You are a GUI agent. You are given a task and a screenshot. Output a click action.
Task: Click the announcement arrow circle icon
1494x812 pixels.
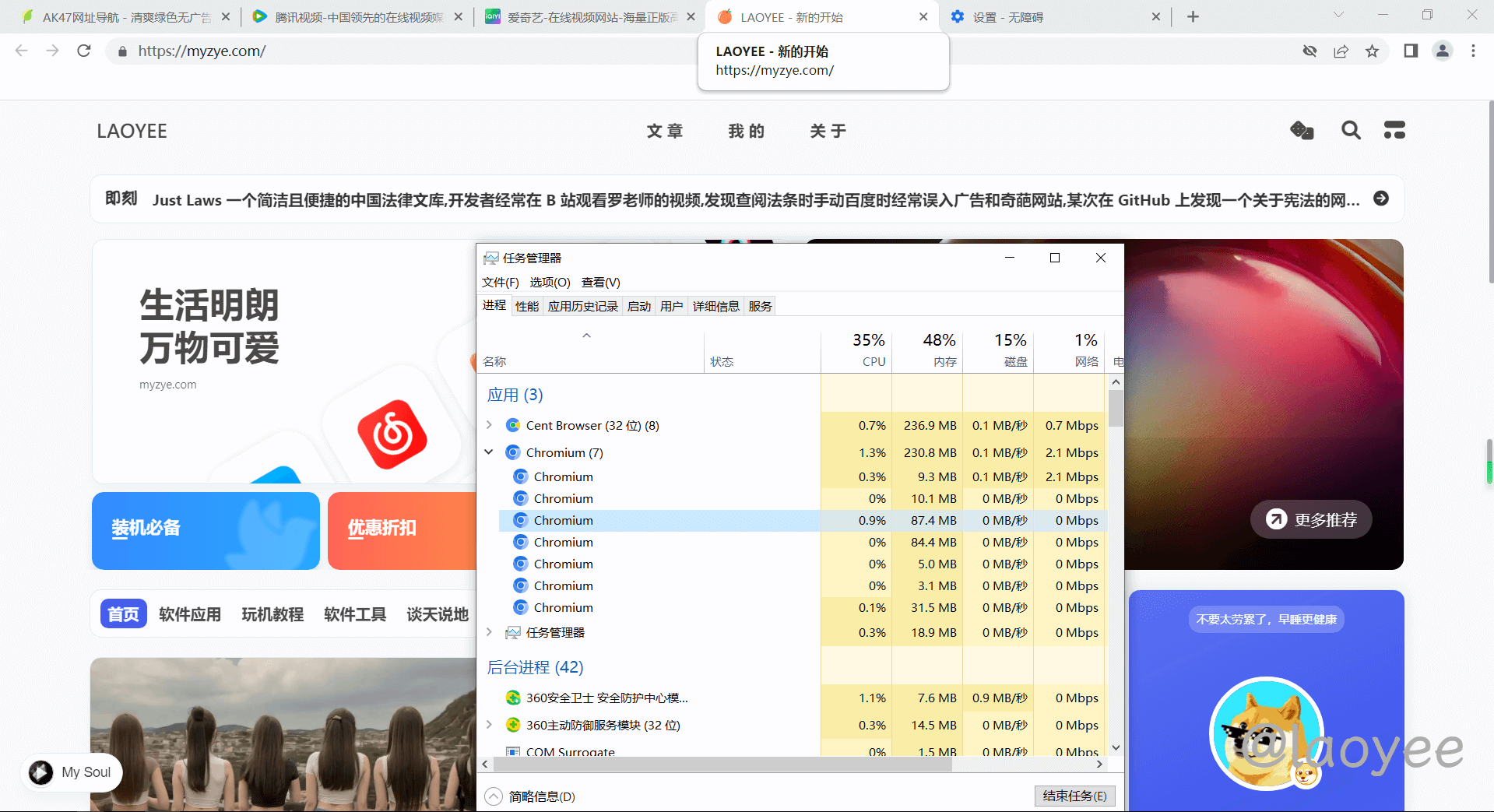tap(1381, 199)
